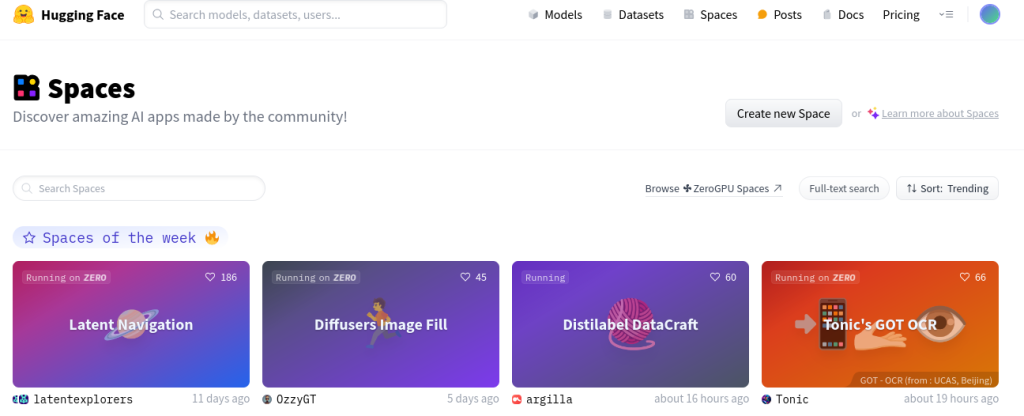Open the Docs page
The width and height of the screenshot is (1024, 416).
click(x=842, y=14)
